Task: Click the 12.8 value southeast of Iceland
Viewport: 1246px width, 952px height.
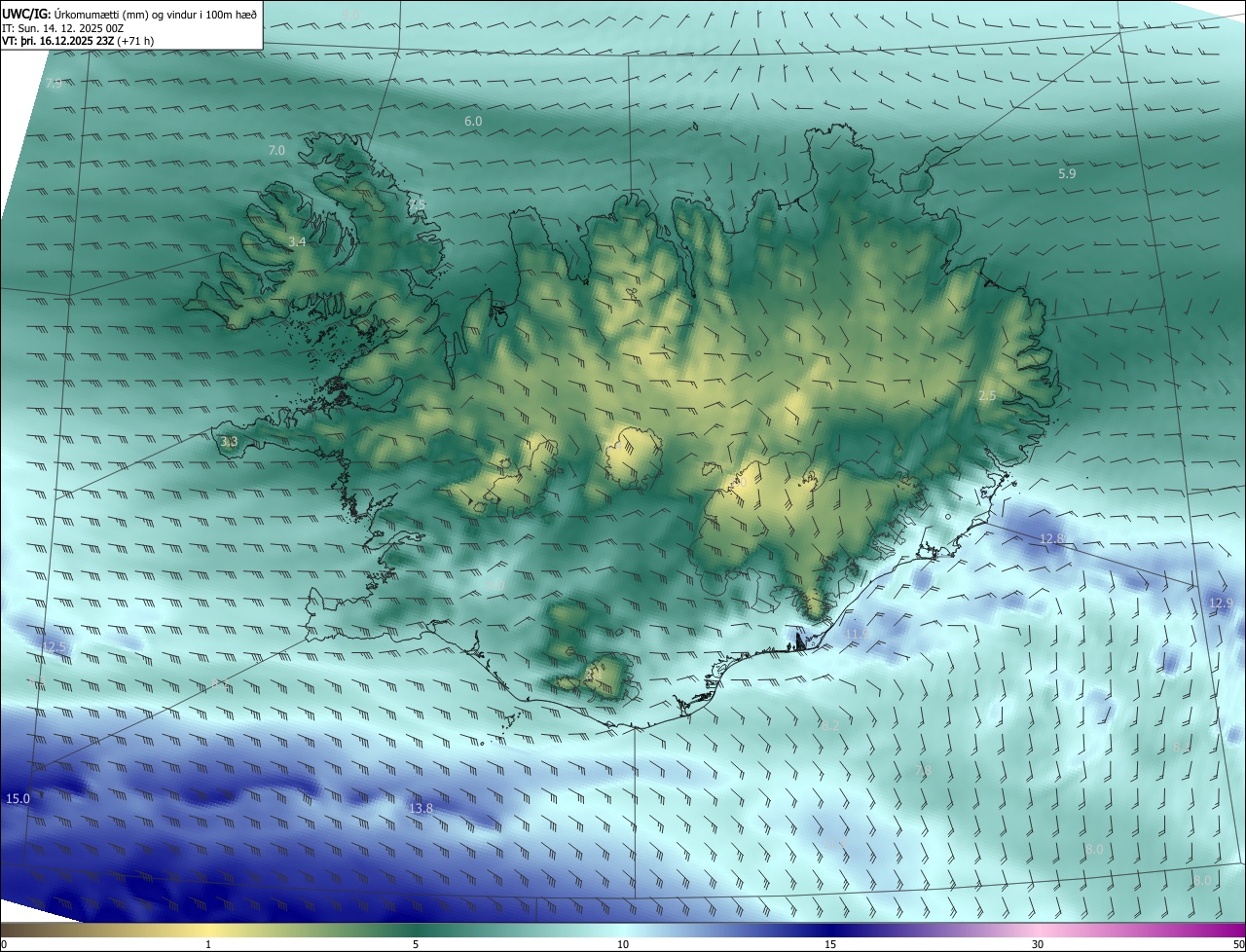Action: click(1052, 539)
